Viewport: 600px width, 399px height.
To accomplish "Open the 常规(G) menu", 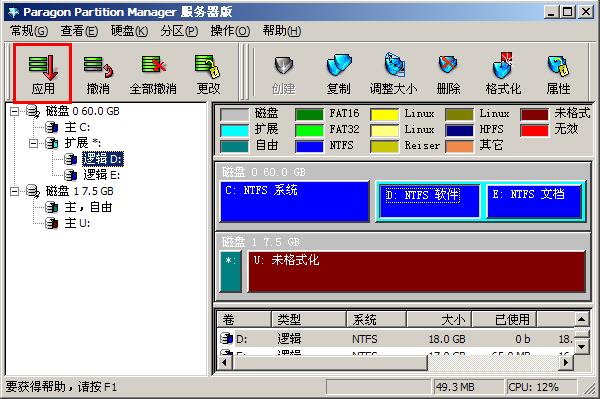I will 29,31.
